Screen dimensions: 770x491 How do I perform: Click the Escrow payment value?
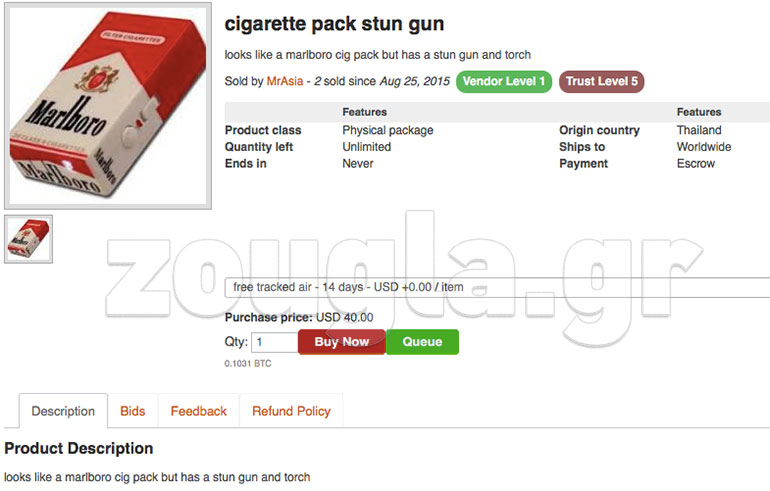695,163
